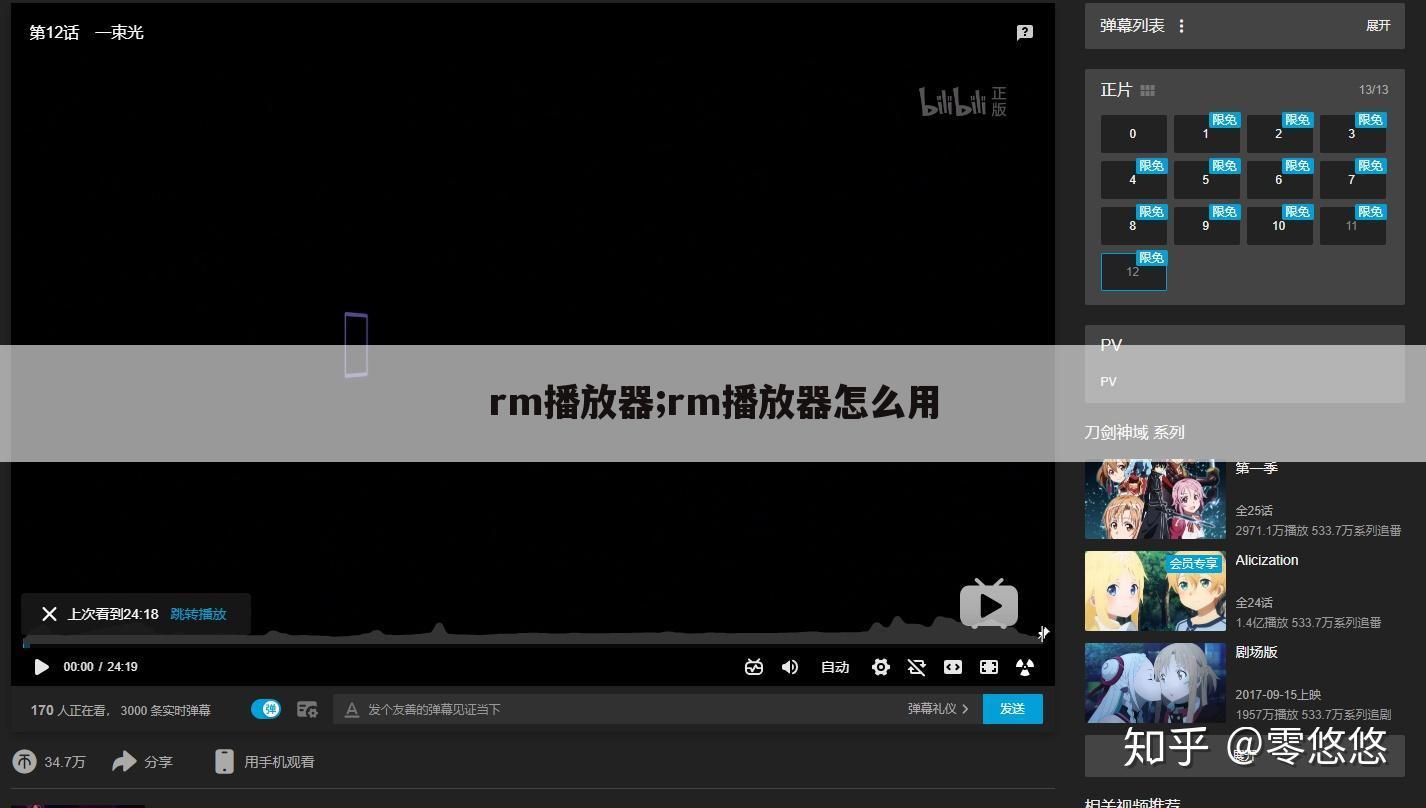Image resolution: width=1426 pixels, height=808 pixels.
Task: Open the 自动 quality selector
Action: pyautogui.click(x=835, y=667)
